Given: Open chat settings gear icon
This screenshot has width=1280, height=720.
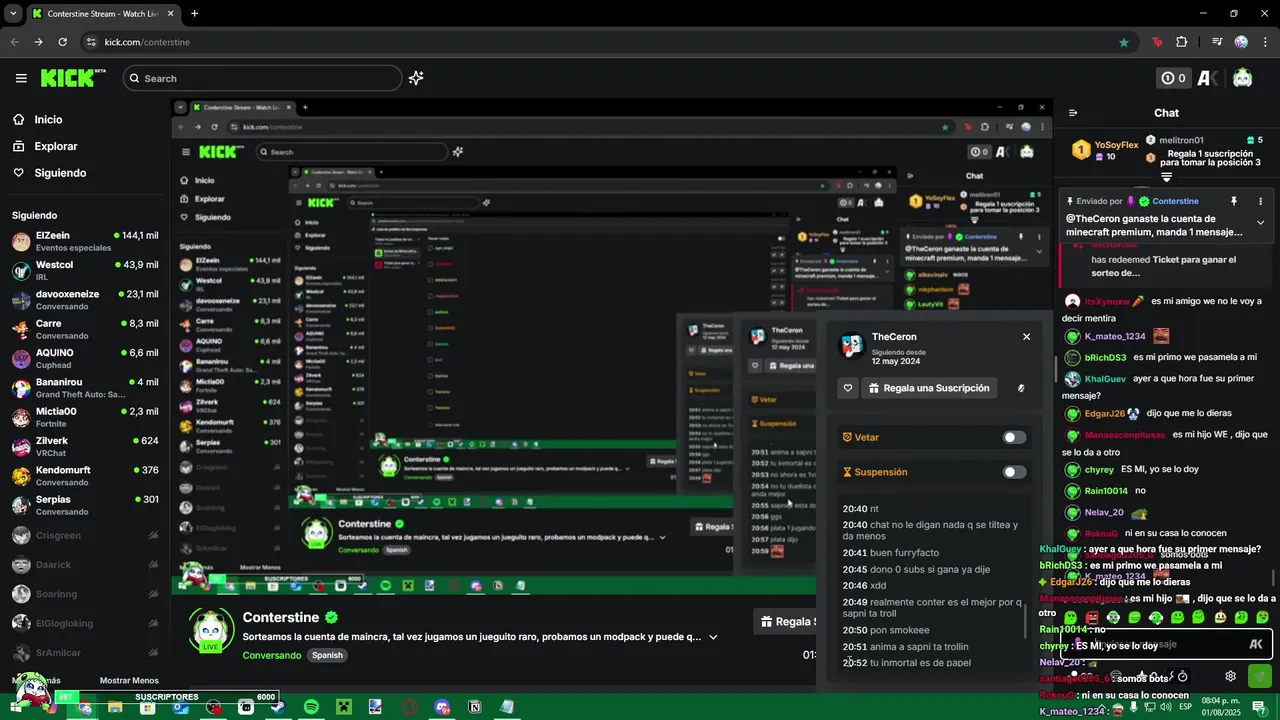Looking at the screenshot, I should click(x=1231, y=676).
